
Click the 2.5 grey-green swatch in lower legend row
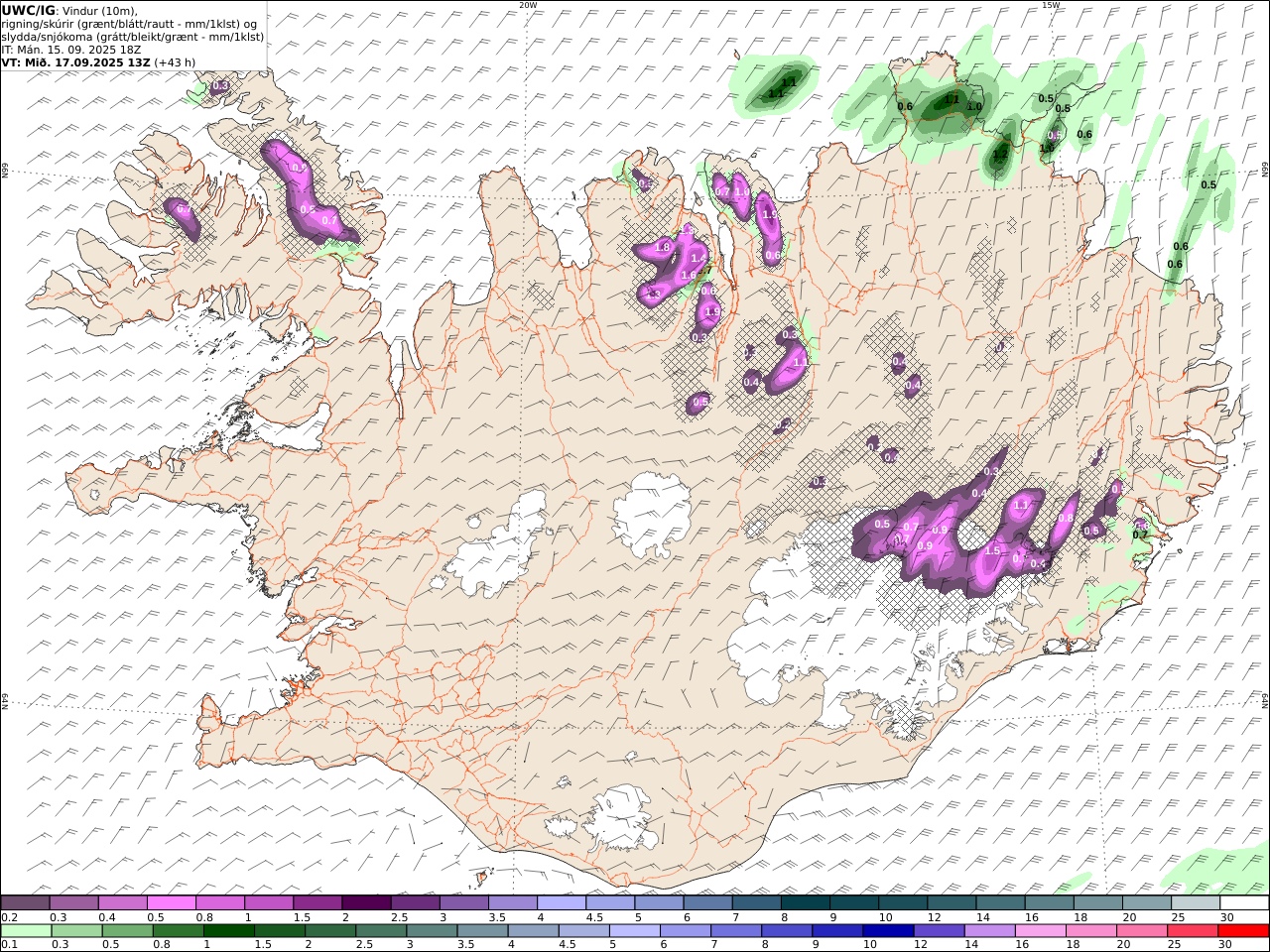tap(381, 931)
